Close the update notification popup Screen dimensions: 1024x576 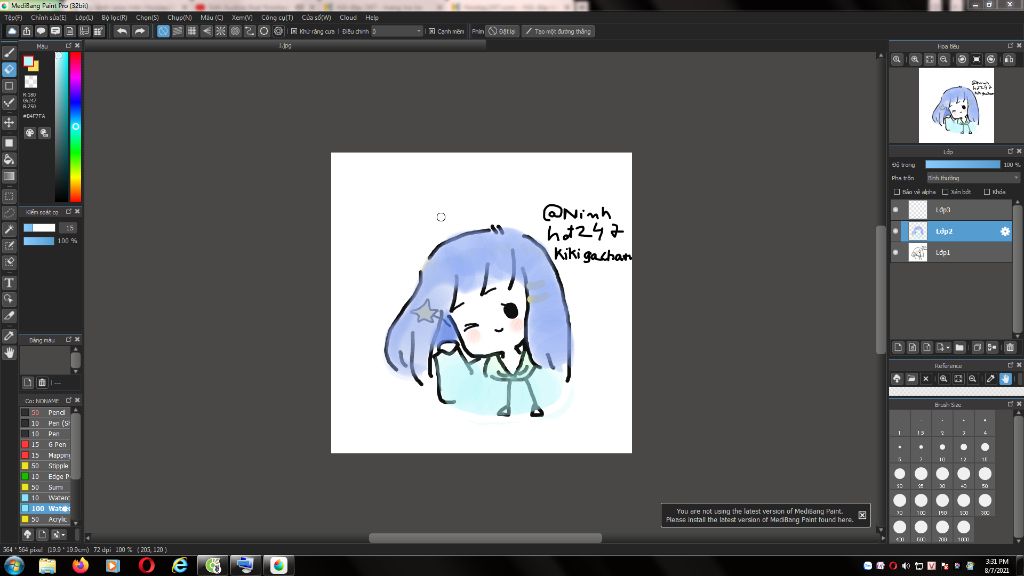pyautogui.click(x=862, y=515)
